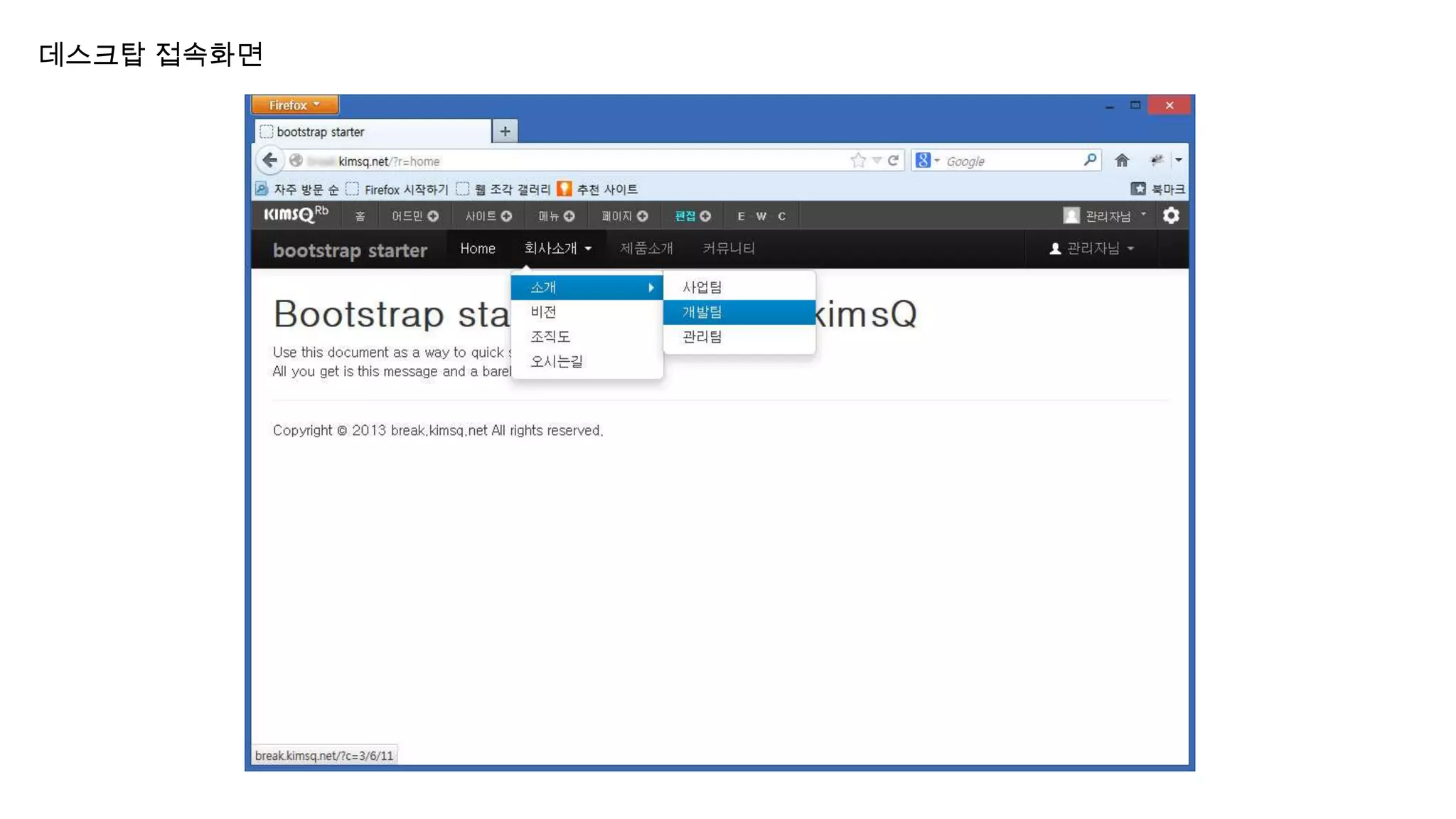1456x819 pixels.
Task: Go to Firefox home page icon
Action: pos(1121,161)
